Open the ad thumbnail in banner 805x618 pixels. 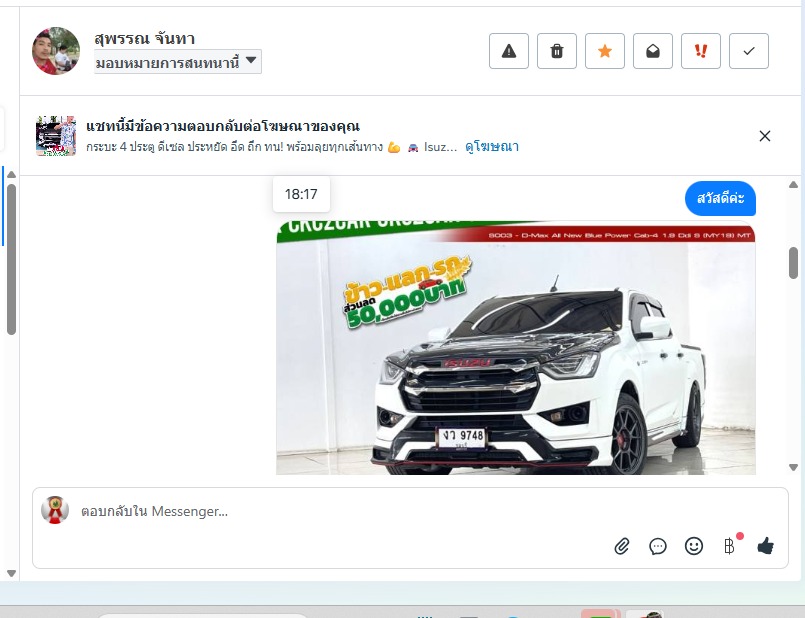pyautogui.click(x=56, y=136)
